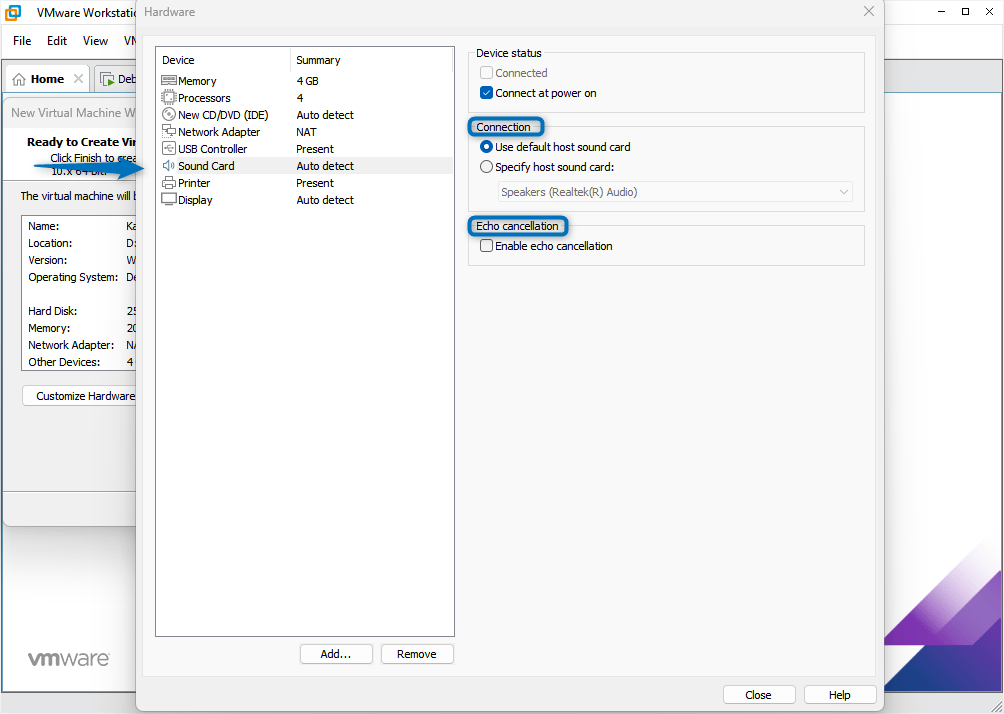This screenshot has height=714, width=1004.
Task: Open the File menu
Action: tap(21, 41)
